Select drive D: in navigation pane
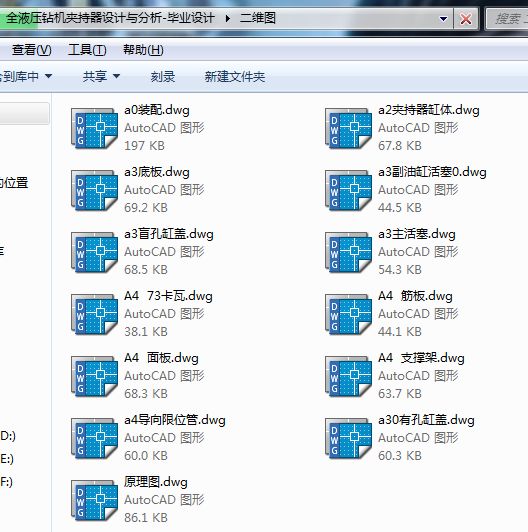This screenshot has width=528, height=532. [8, 436]
